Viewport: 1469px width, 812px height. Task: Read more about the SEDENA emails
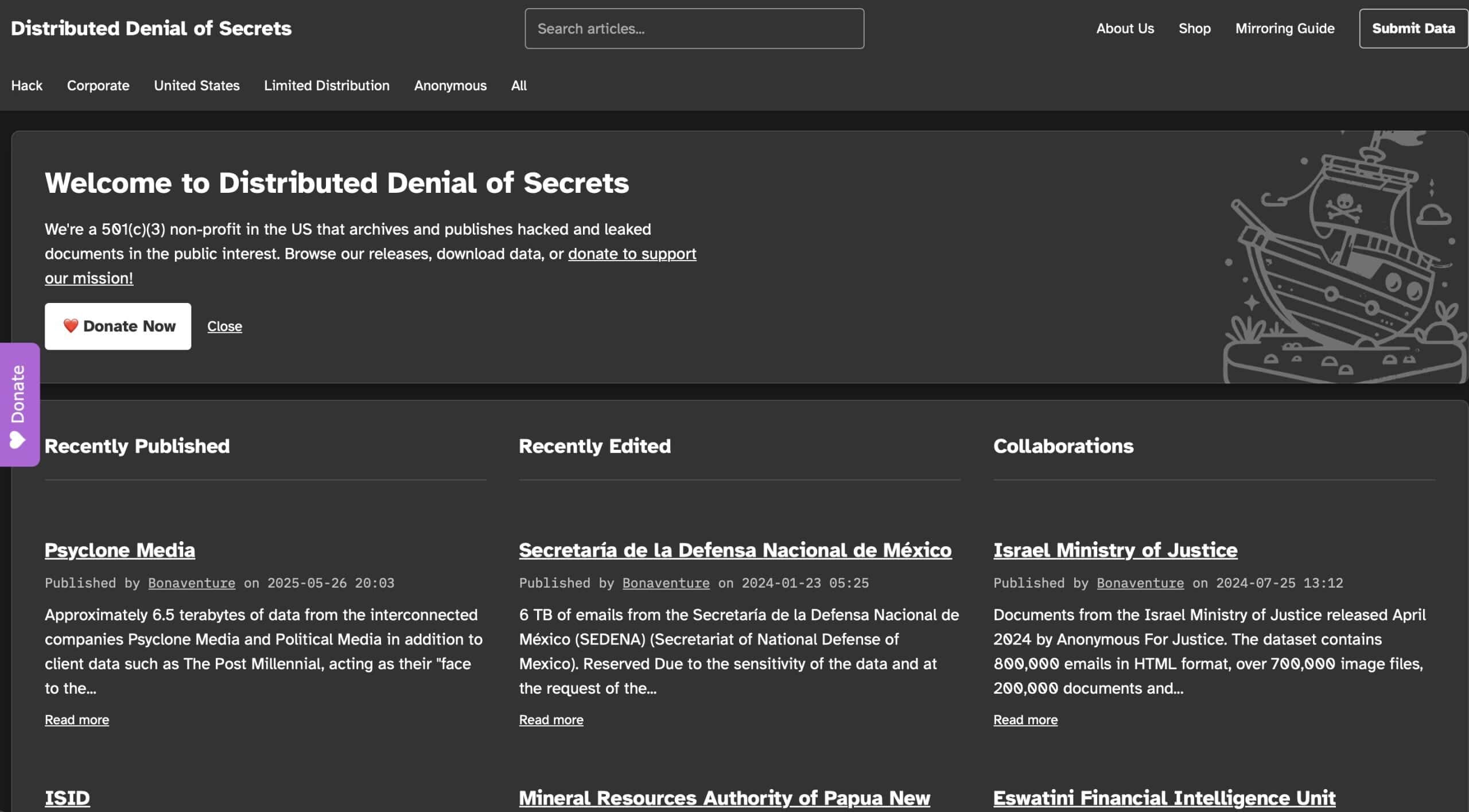pyautogui.click(x=551, y=720)
